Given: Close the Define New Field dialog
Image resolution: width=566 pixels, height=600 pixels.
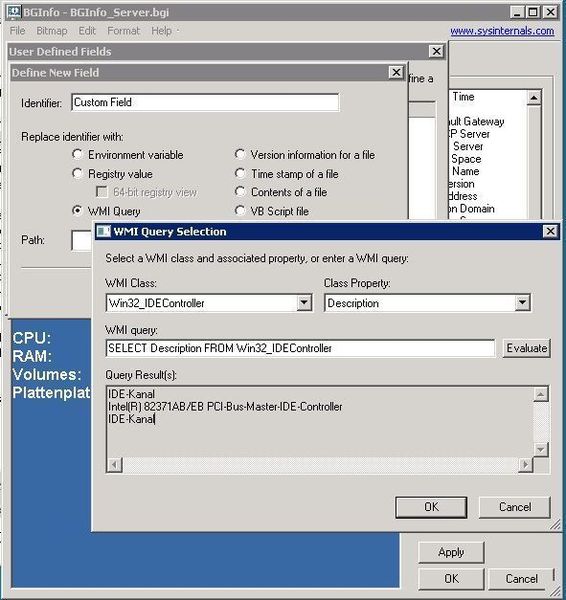Looking at the screenshot, I should 396,72.
